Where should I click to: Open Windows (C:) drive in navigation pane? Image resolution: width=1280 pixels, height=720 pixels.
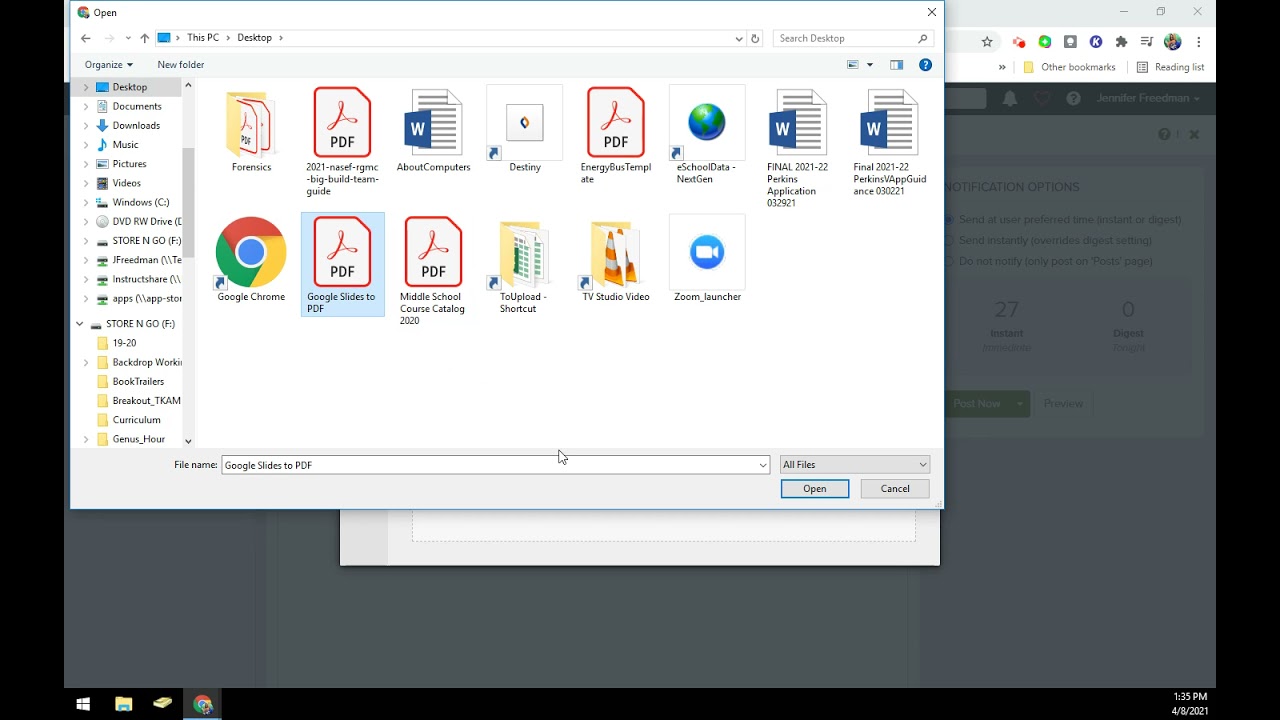coord(140,202)
